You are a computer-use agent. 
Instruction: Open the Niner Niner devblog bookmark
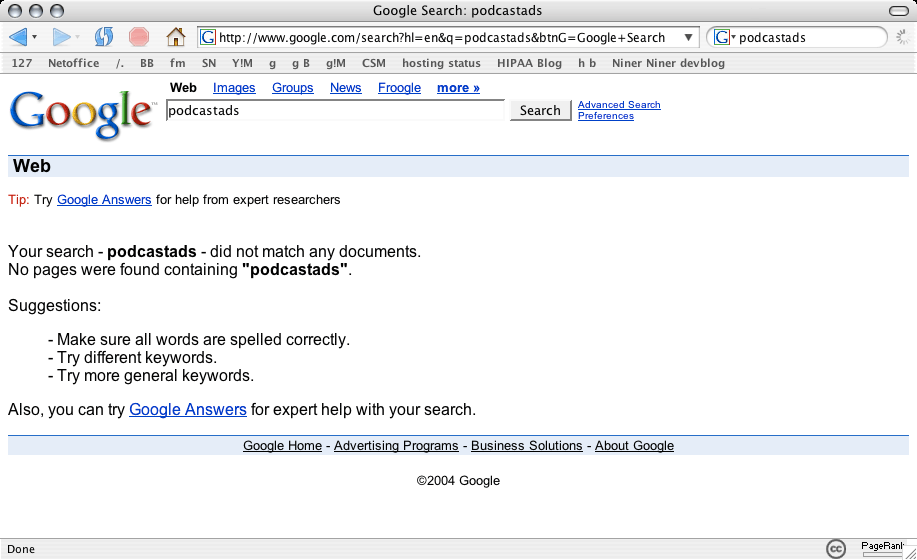(668, 63)
